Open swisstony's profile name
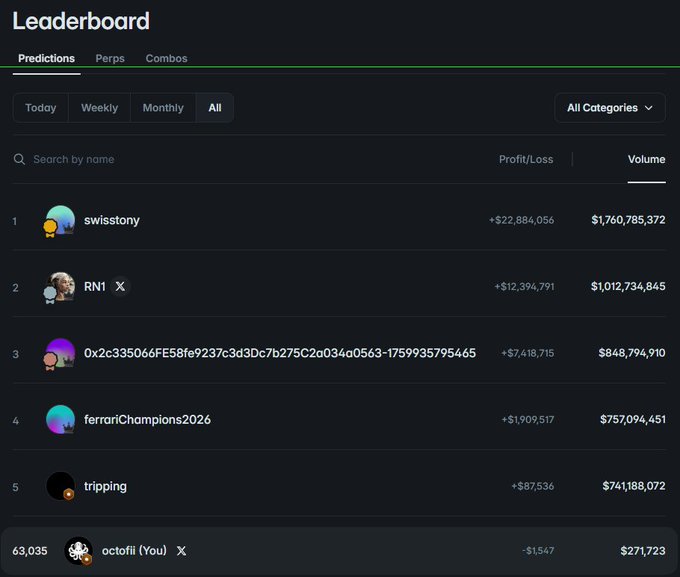 [112, 220]
